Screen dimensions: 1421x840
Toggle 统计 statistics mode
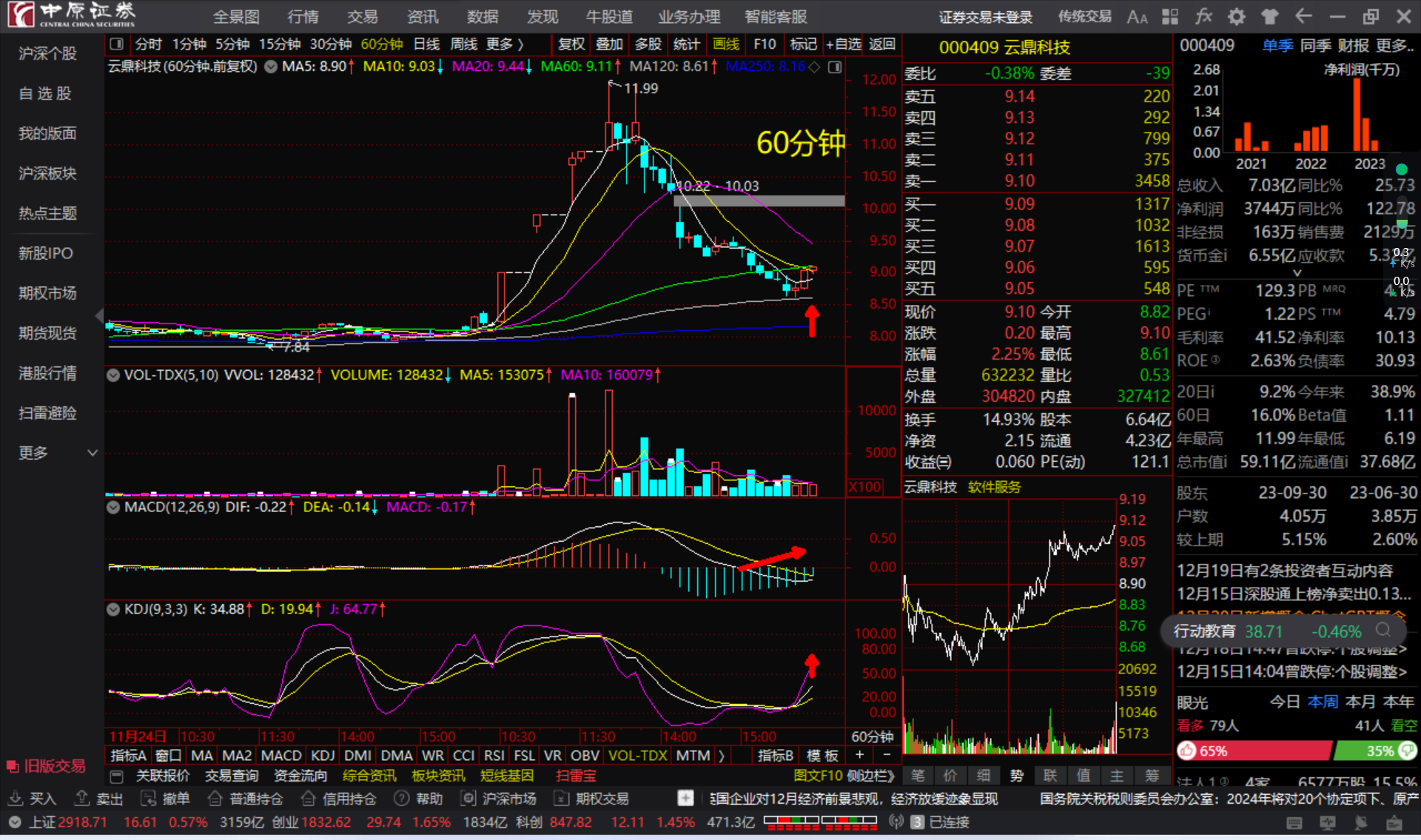[687, 44]
